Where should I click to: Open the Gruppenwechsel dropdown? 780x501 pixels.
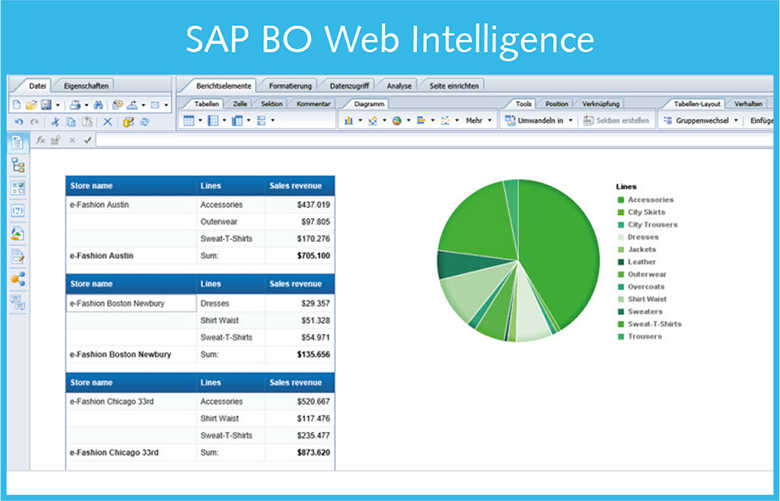(x=701, y=120)
